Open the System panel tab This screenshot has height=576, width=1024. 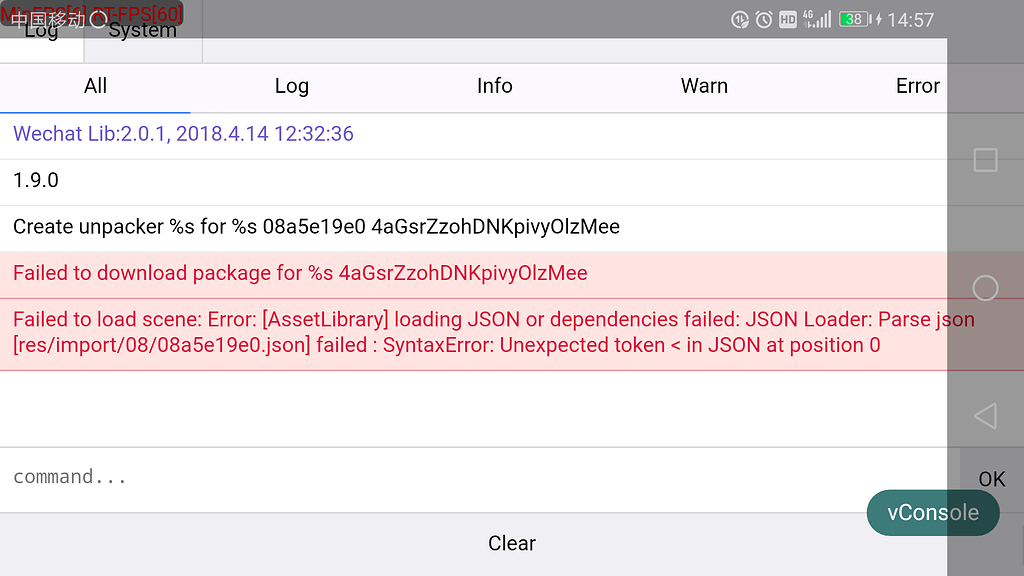coord(143,31)
